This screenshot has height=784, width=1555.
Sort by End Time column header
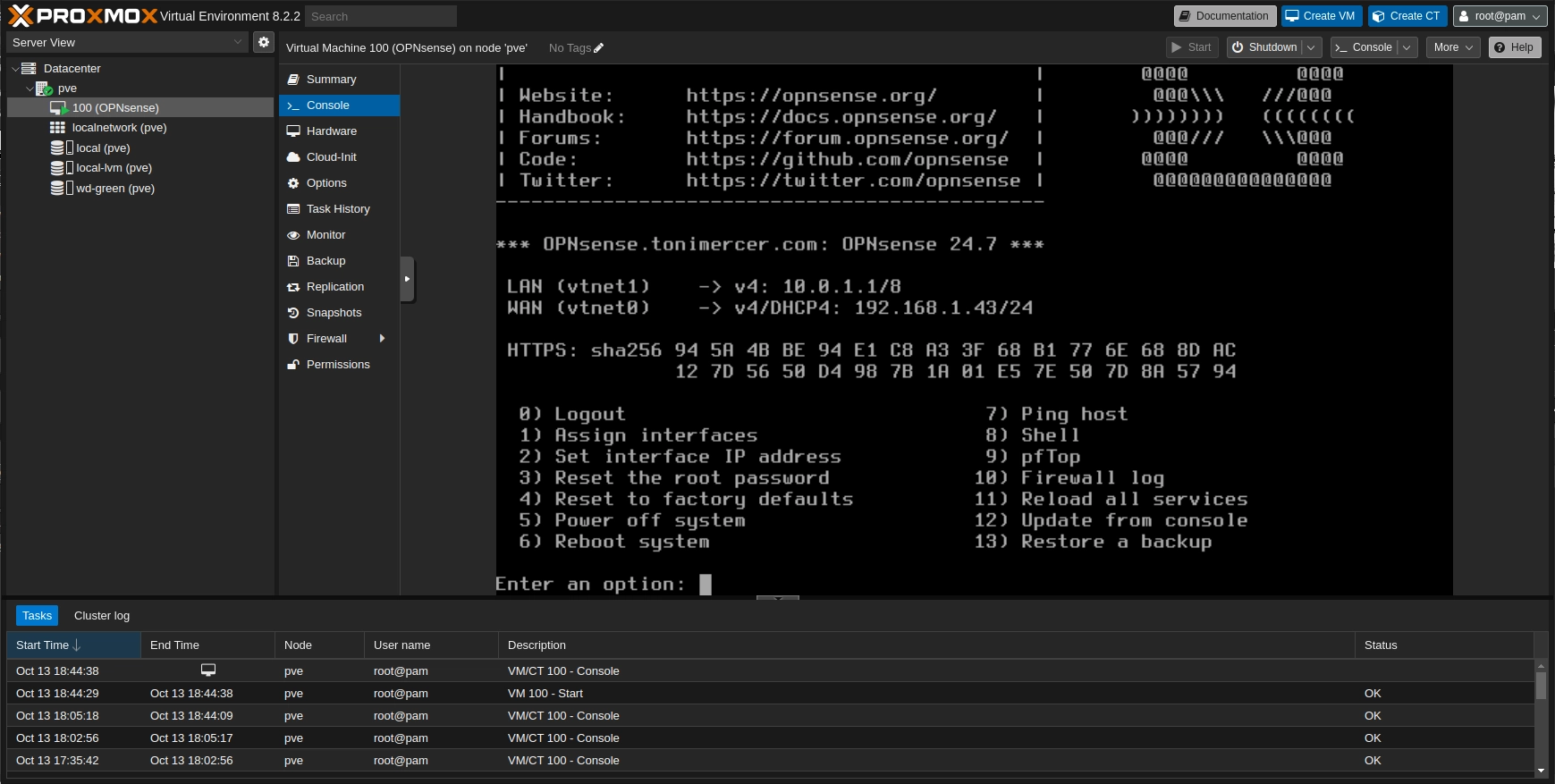[x=207, y=645]
